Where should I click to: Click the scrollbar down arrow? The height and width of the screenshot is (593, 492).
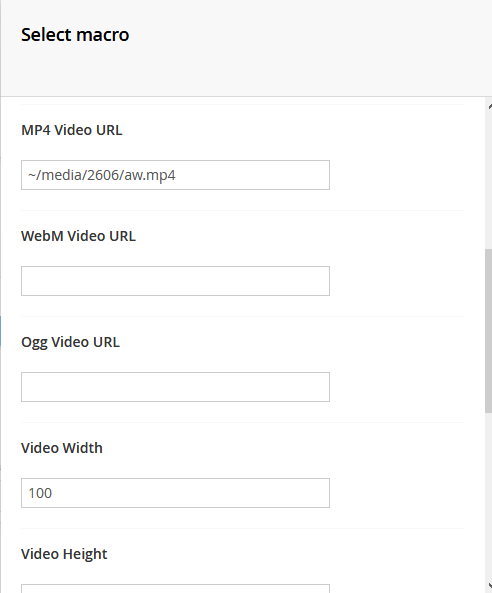click(489, 585)
